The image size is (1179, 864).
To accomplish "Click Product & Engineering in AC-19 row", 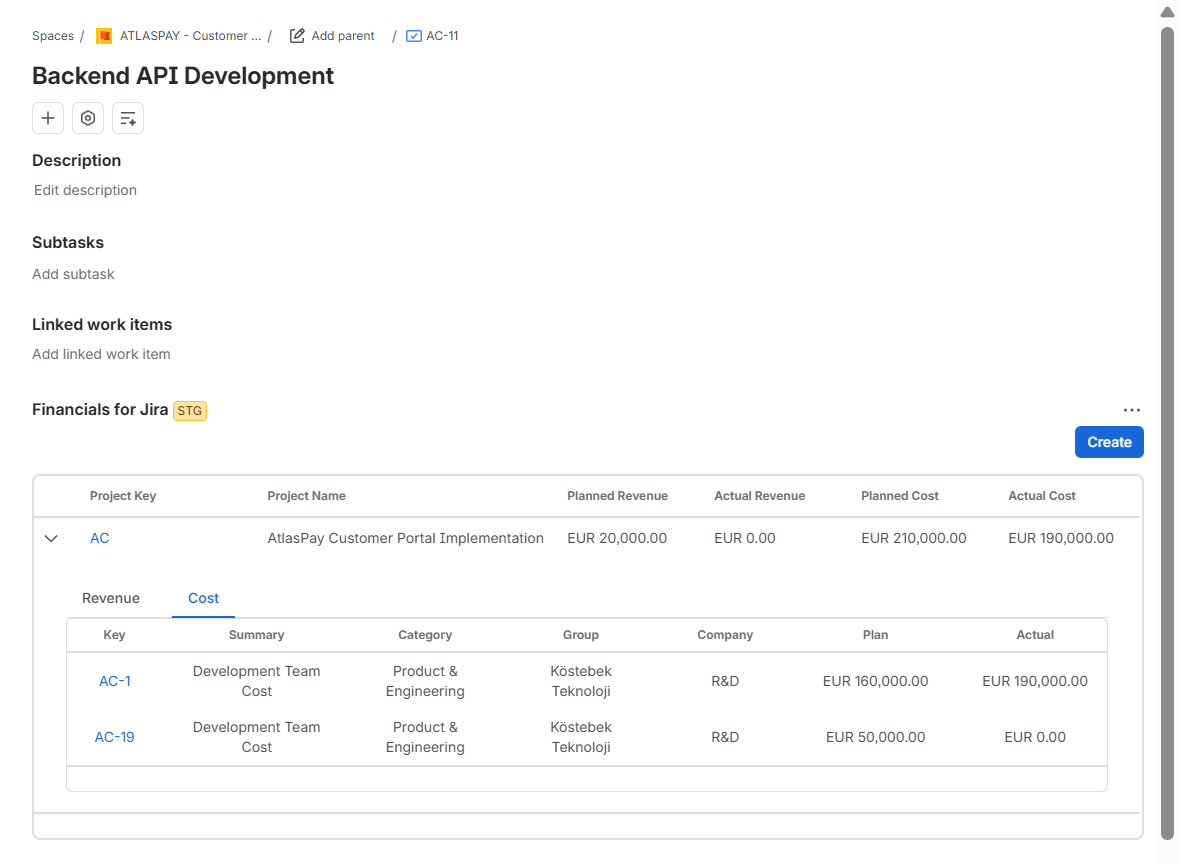I will tap(425, 738).
